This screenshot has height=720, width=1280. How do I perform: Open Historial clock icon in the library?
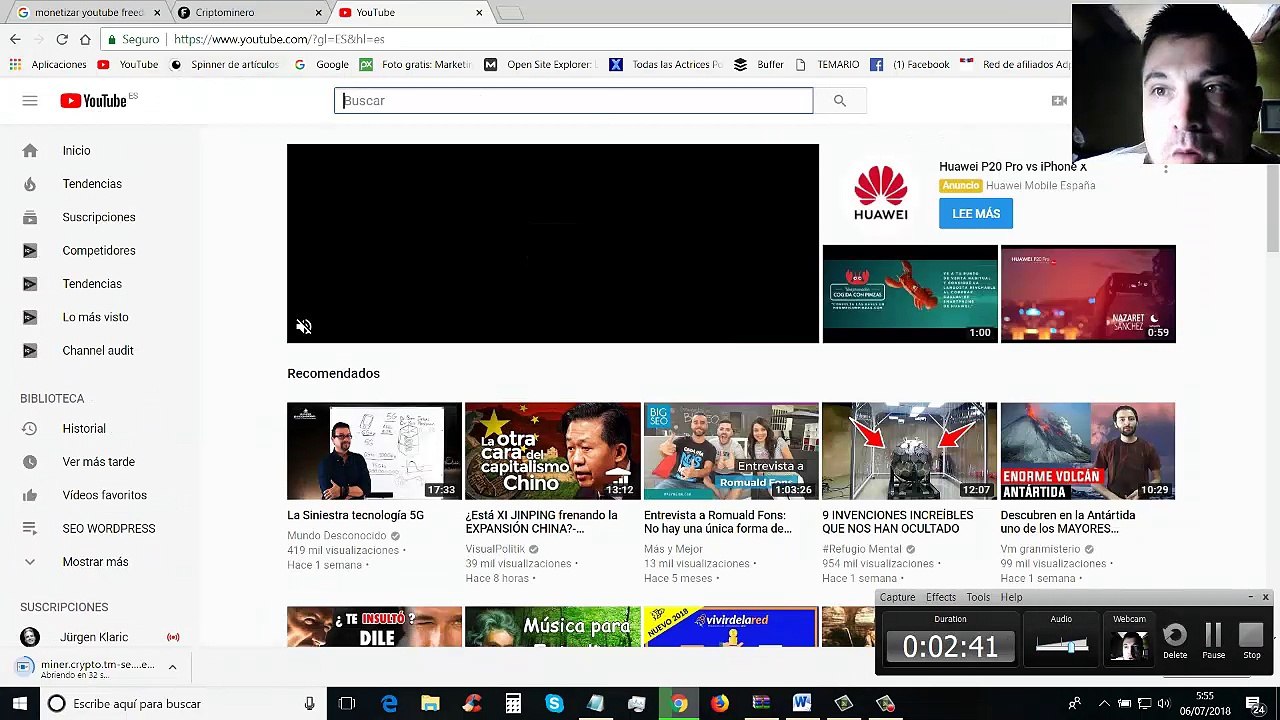(30, 429)
